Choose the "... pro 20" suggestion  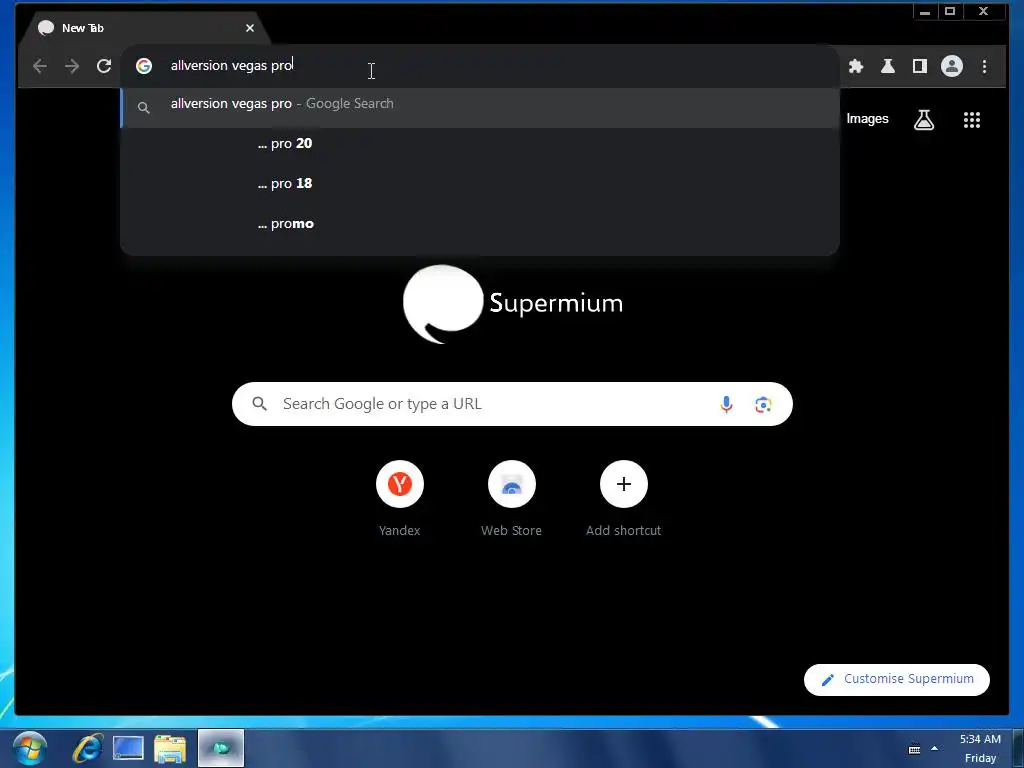pyautogui.click(x=480, y=144)
